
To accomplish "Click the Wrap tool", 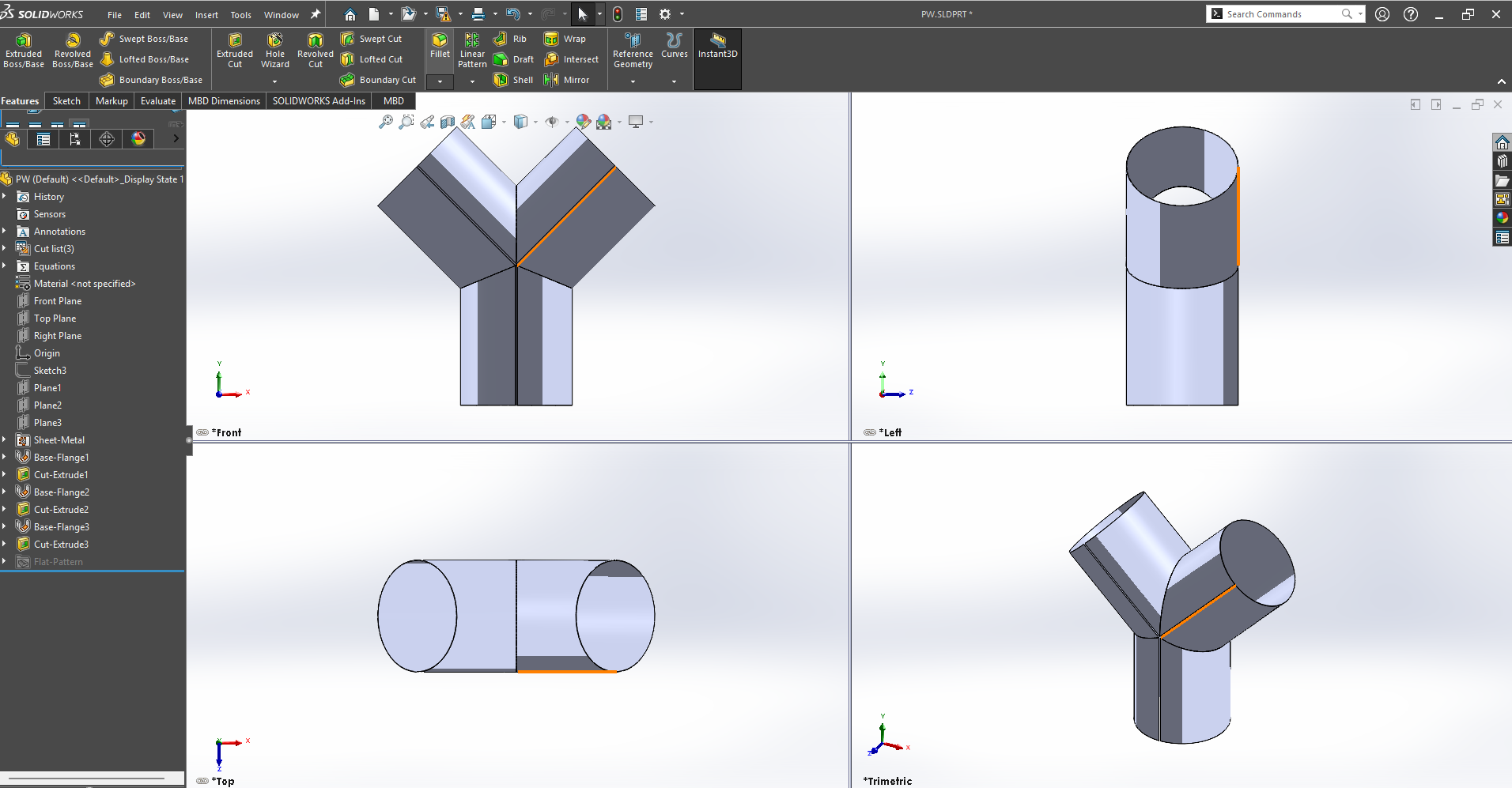I will (x=565, y=39).
